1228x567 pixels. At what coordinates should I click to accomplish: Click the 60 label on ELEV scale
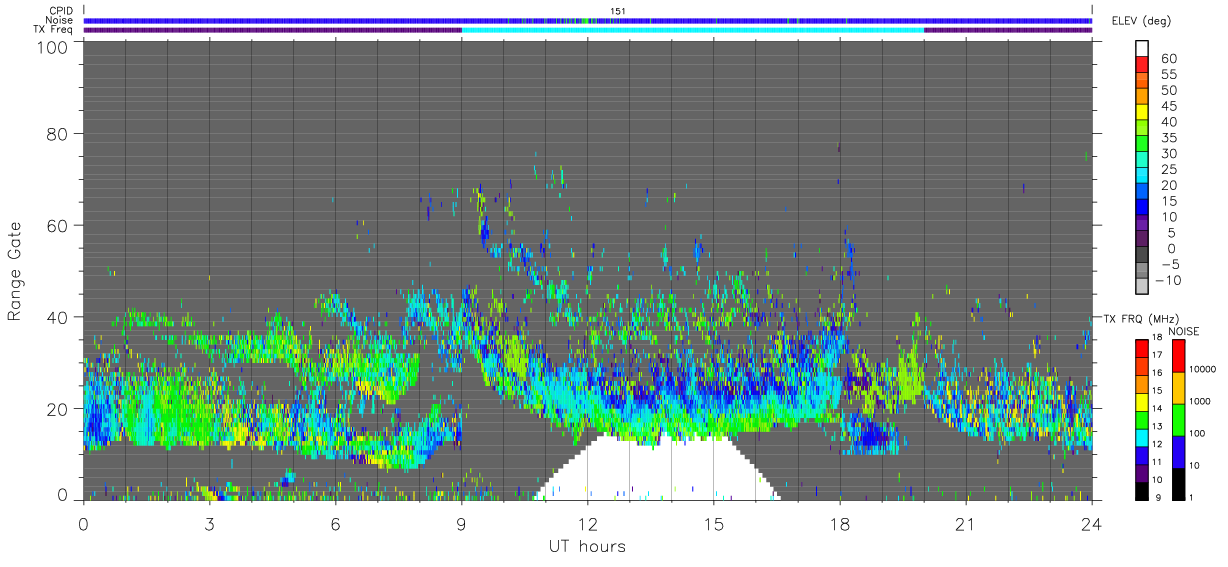tap(1167, 58)
